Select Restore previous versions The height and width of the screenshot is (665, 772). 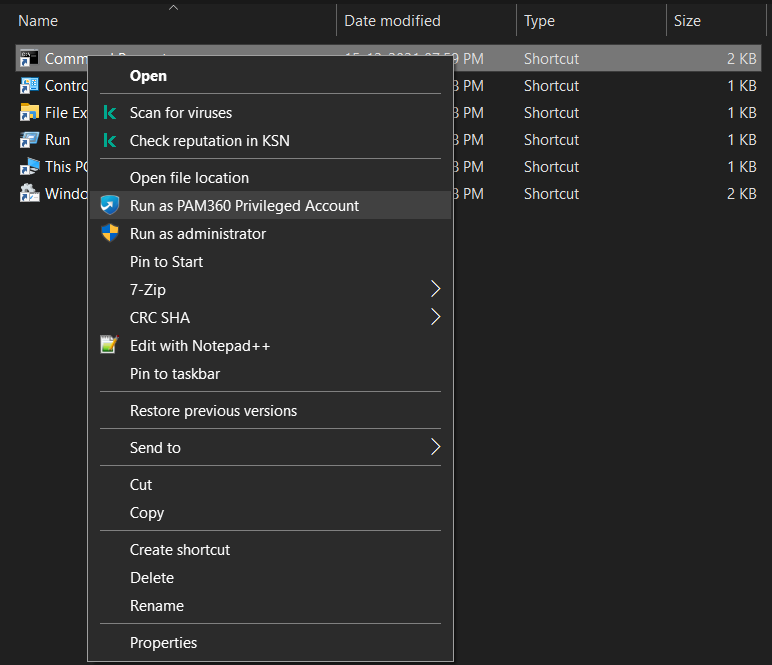click(x=213, y=411)
